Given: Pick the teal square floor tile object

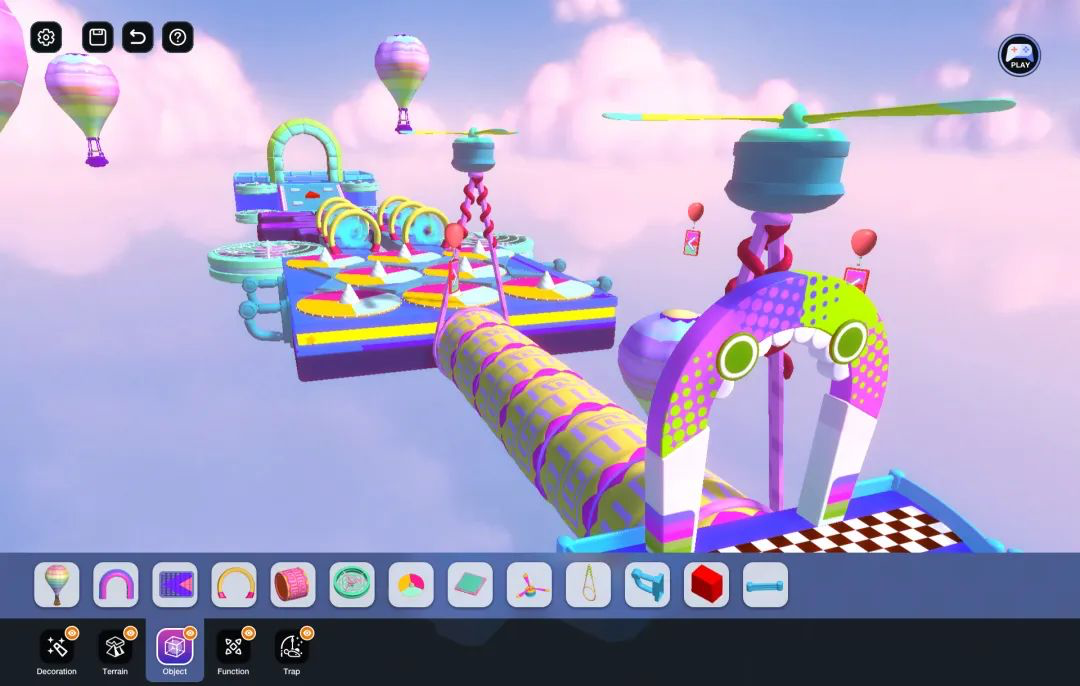Looking at the screenshot, I should coord(470,585).
